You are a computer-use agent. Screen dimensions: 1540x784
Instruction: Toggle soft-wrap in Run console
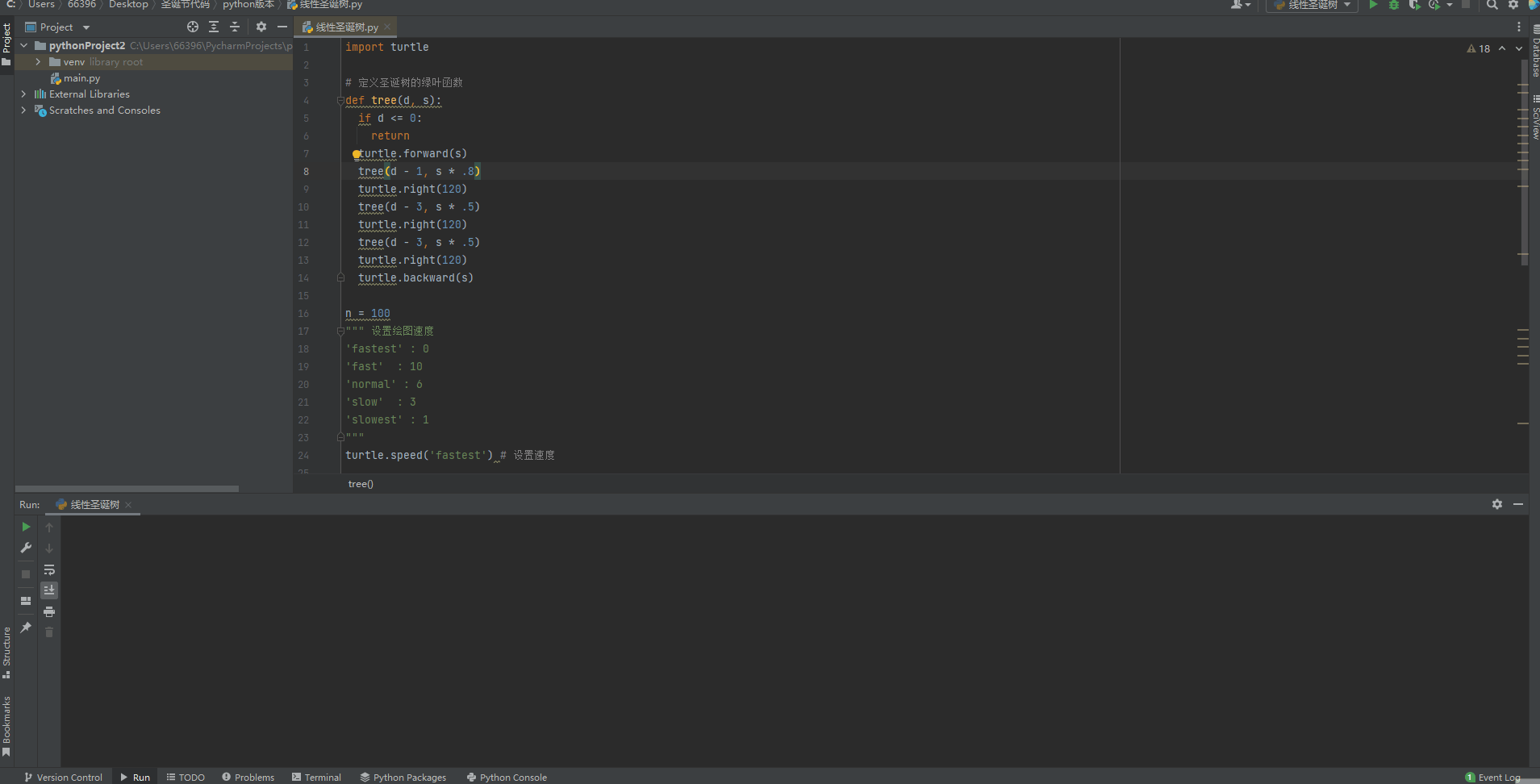(49, 569)
